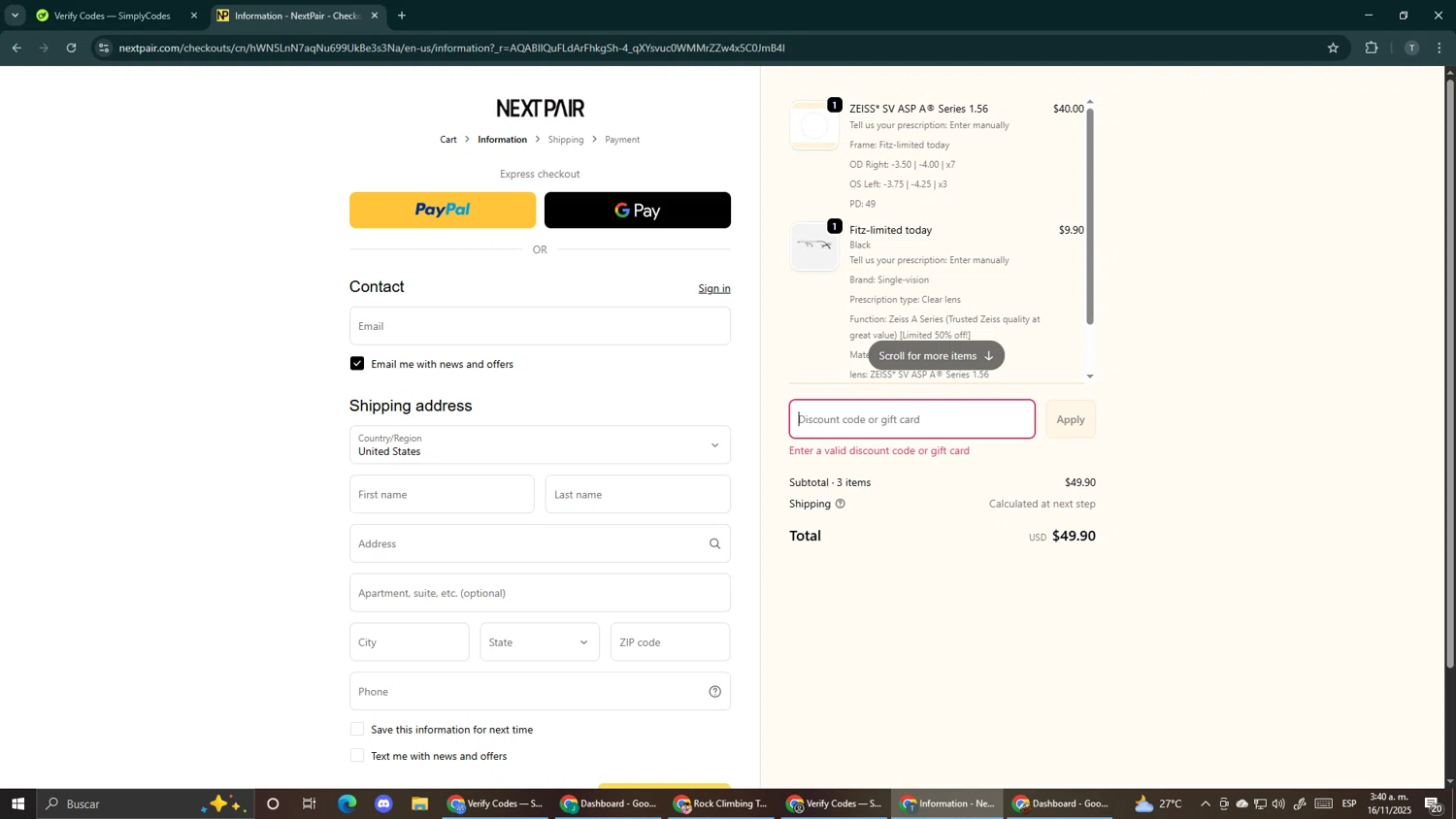The image size is (1456, 819).
Task: Close the NextPair Information tab
Action: pyautogui.click(x=375, y=16)
